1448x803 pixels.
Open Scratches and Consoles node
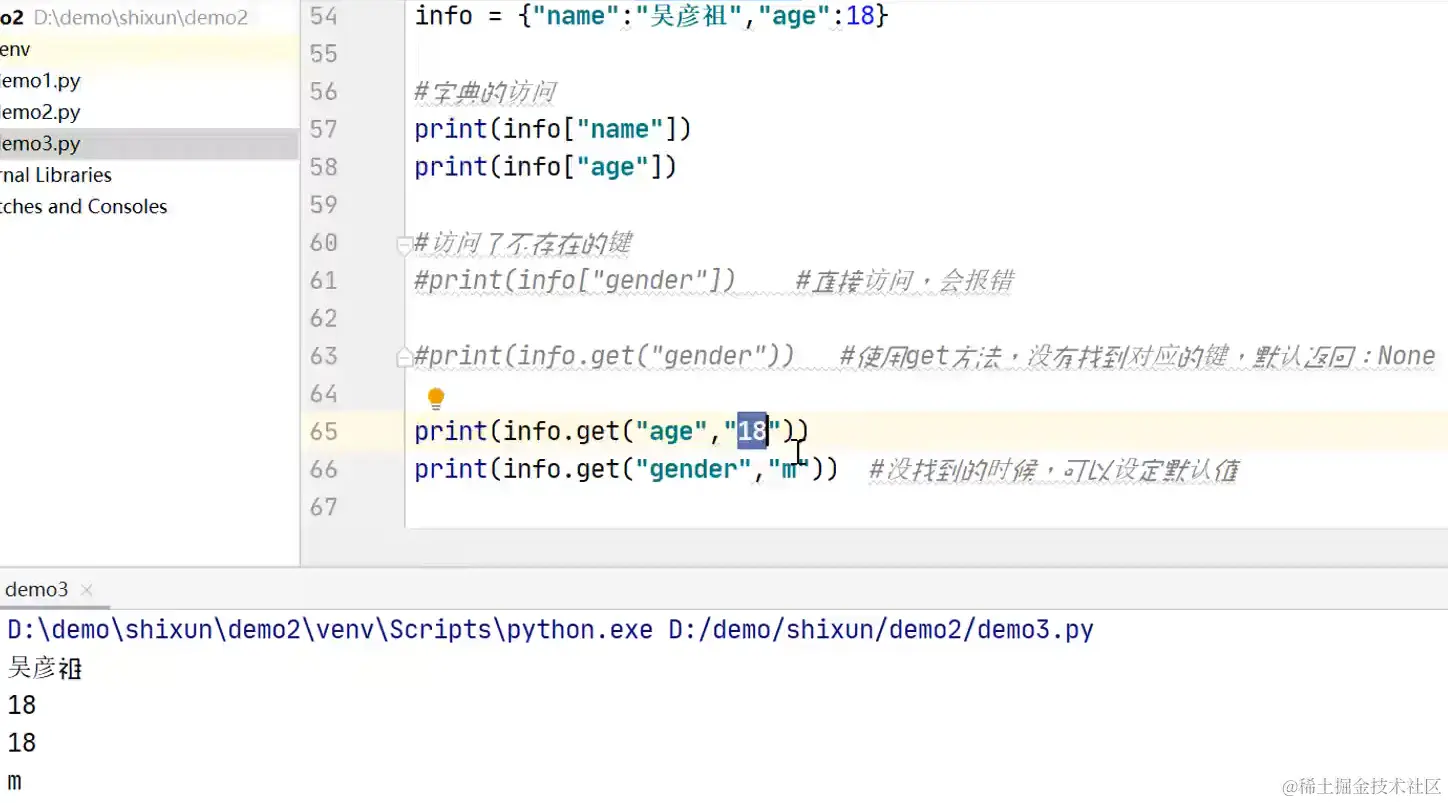[84, 207]
